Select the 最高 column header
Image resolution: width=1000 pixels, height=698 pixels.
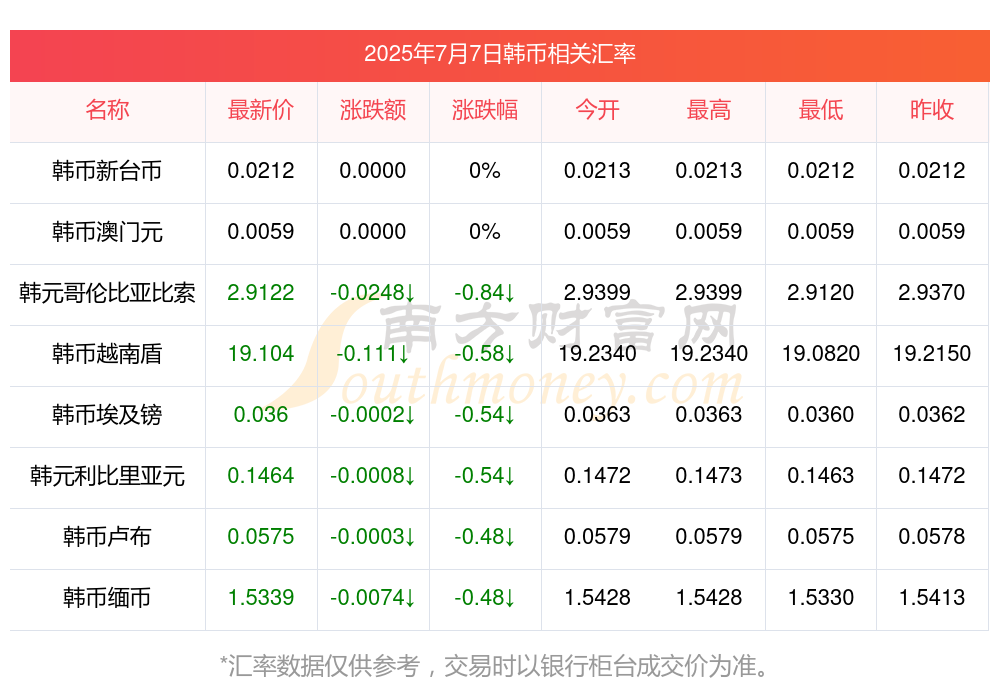pos(709,110)
